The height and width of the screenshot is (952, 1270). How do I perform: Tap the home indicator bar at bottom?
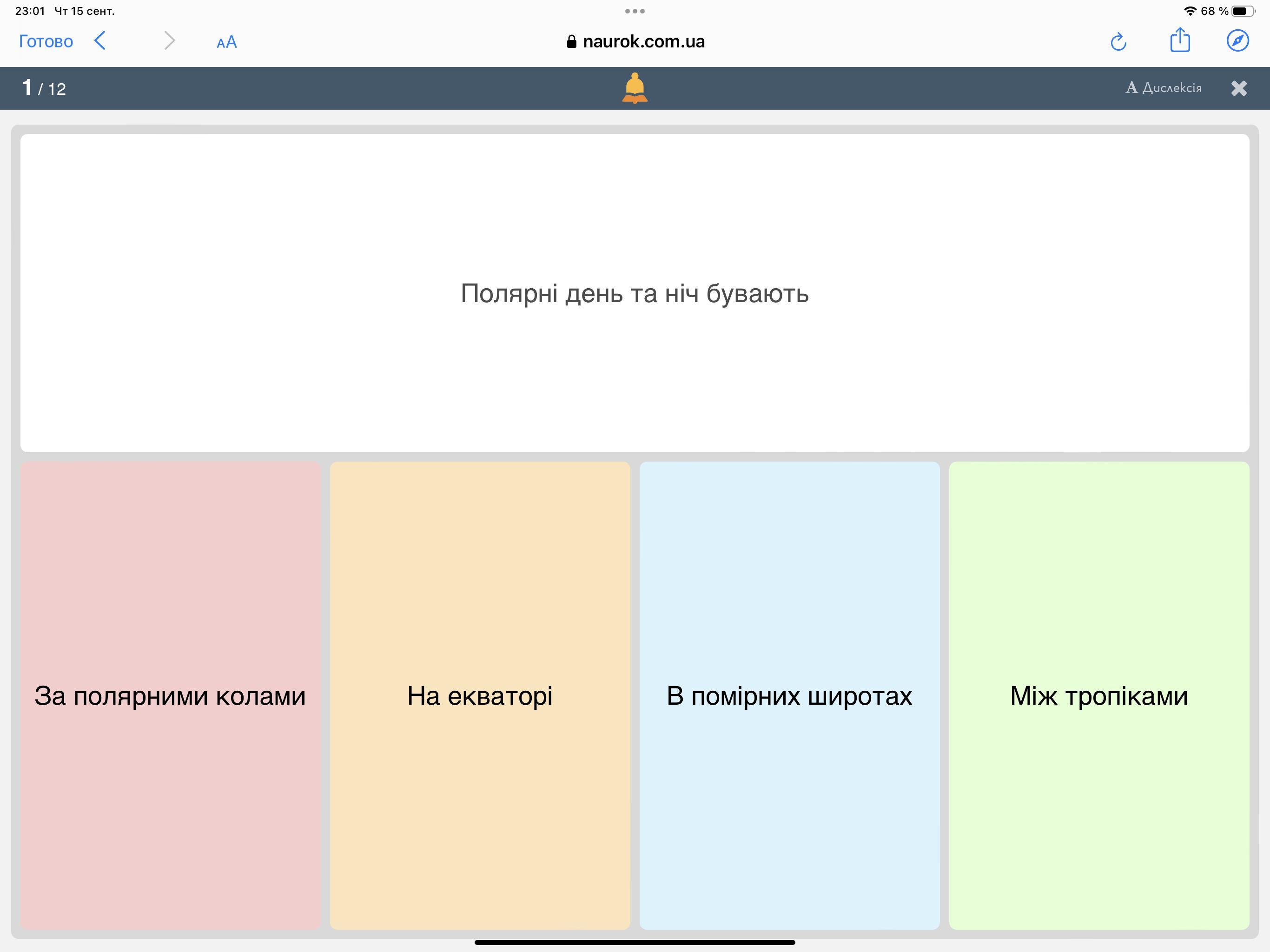pos(635,942)
